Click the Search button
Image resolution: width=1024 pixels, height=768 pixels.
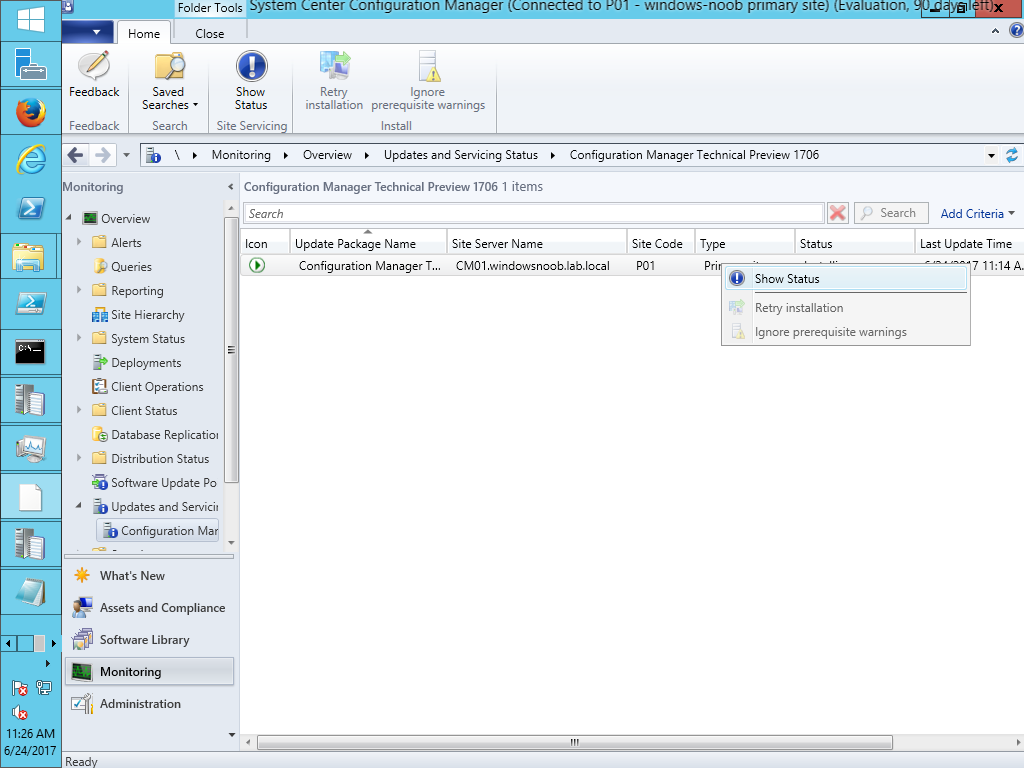(x=891, y=213)
